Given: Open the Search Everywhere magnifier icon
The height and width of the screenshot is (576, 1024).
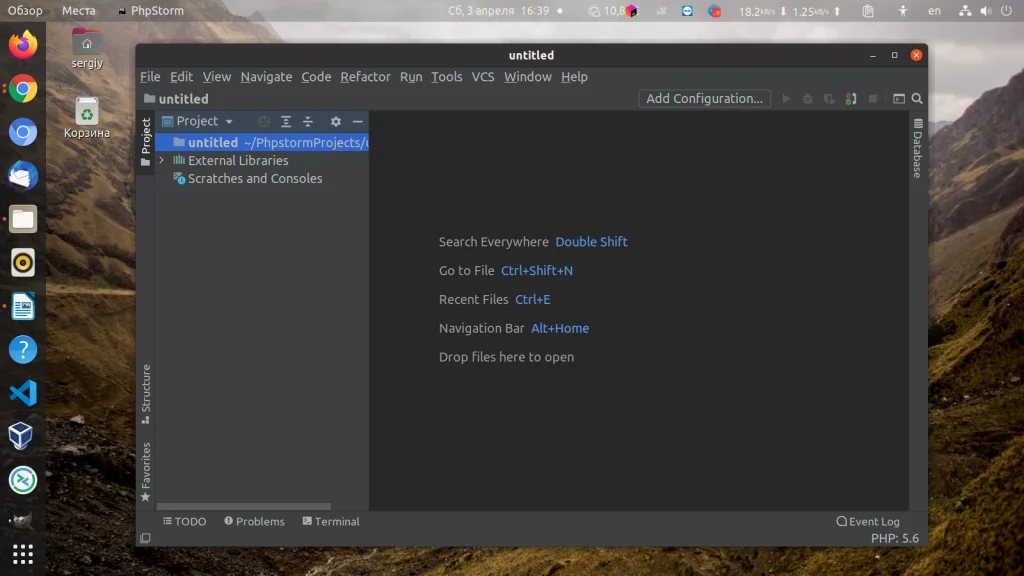Looking at the screenshot, I should (x=916, y=99).
